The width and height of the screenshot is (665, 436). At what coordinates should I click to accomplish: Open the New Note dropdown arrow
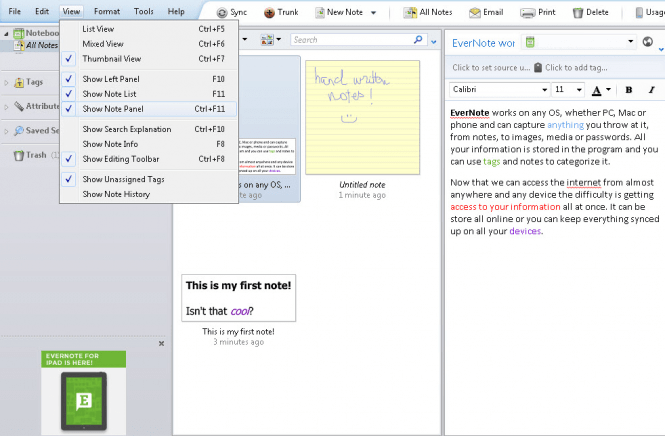point(373,13)
